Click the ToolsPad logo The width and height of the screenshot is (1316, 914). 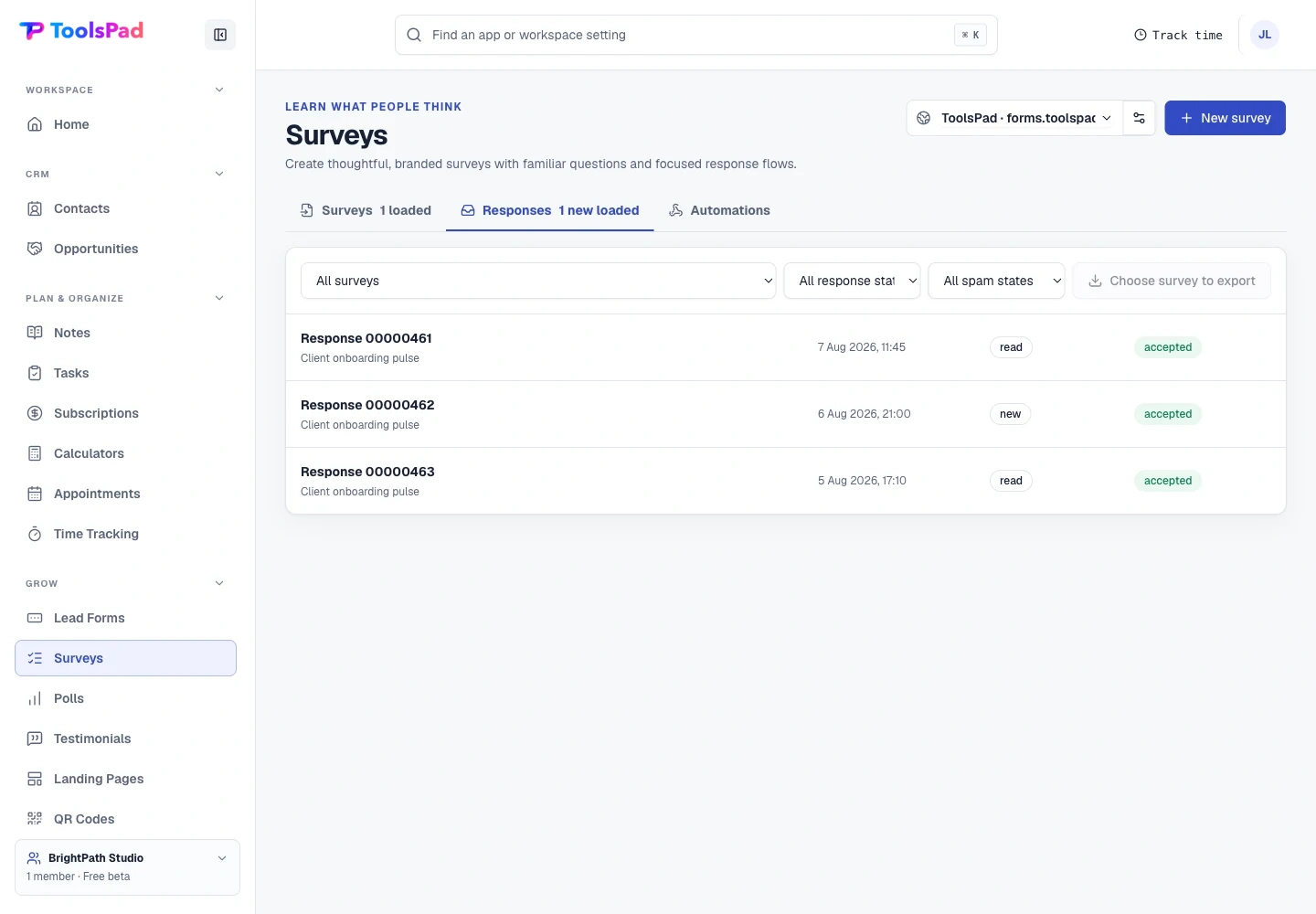coord(81,31)
